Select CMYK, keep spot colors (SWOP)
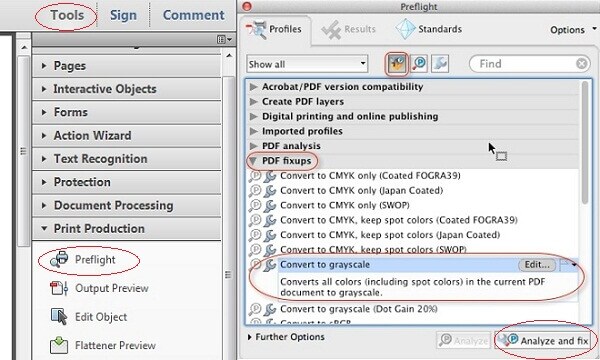 click(x=373, y=249)
